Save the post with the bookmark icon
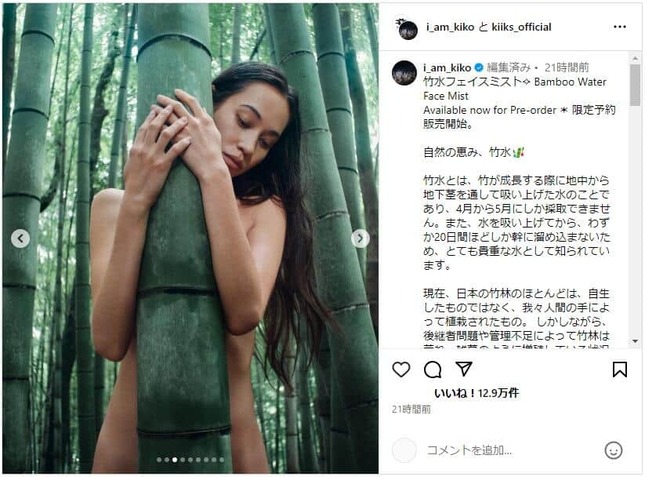 point(619,369)
